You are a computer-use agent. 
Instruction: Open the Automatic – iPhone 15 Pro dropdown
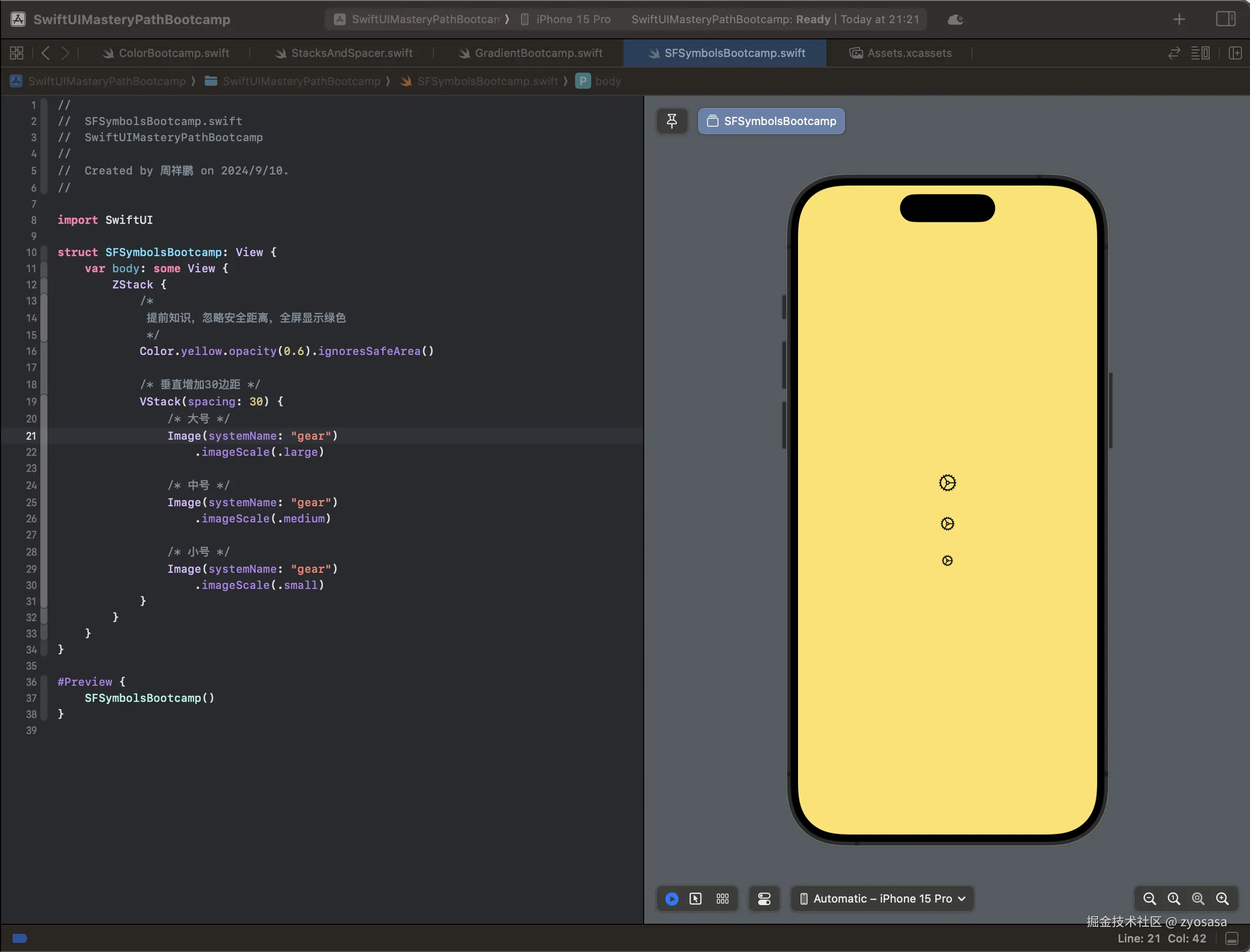click(882, 899)
